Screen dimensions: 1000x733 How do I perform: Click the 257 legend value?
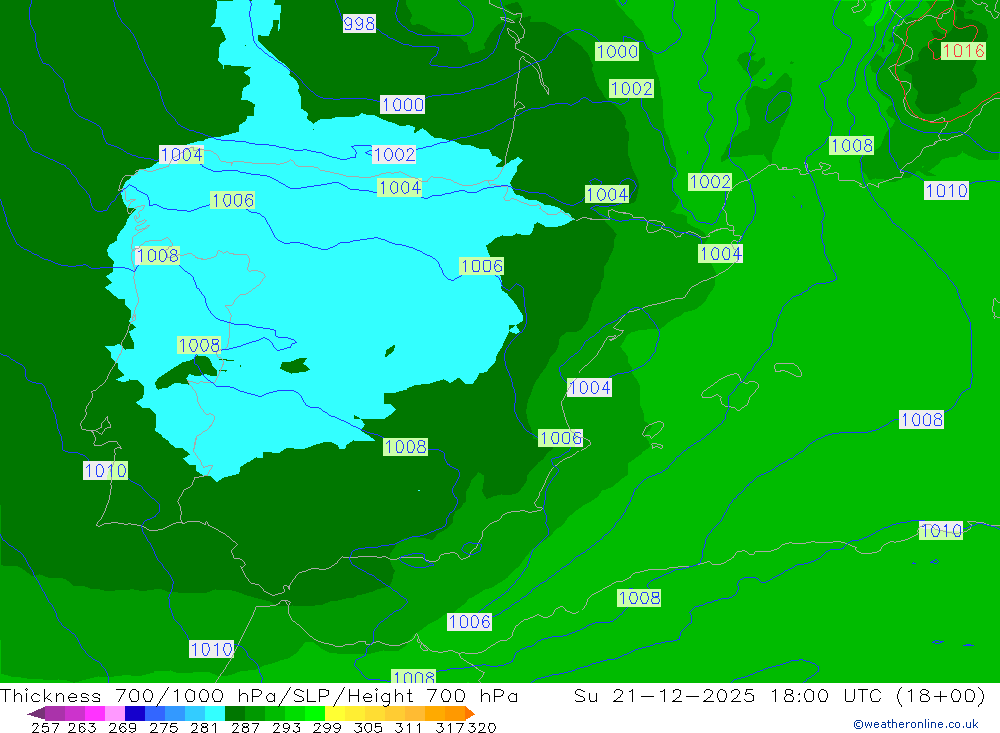click(45, 727)
